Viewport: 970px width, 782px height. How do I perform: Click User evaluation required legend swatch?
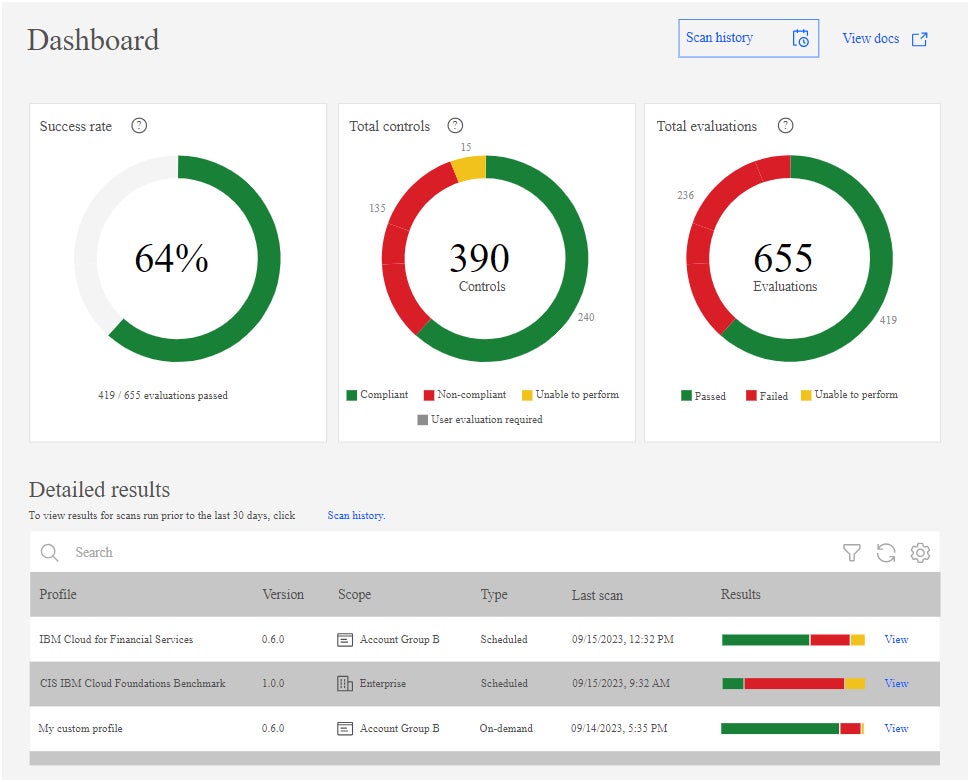coord(423,419)
